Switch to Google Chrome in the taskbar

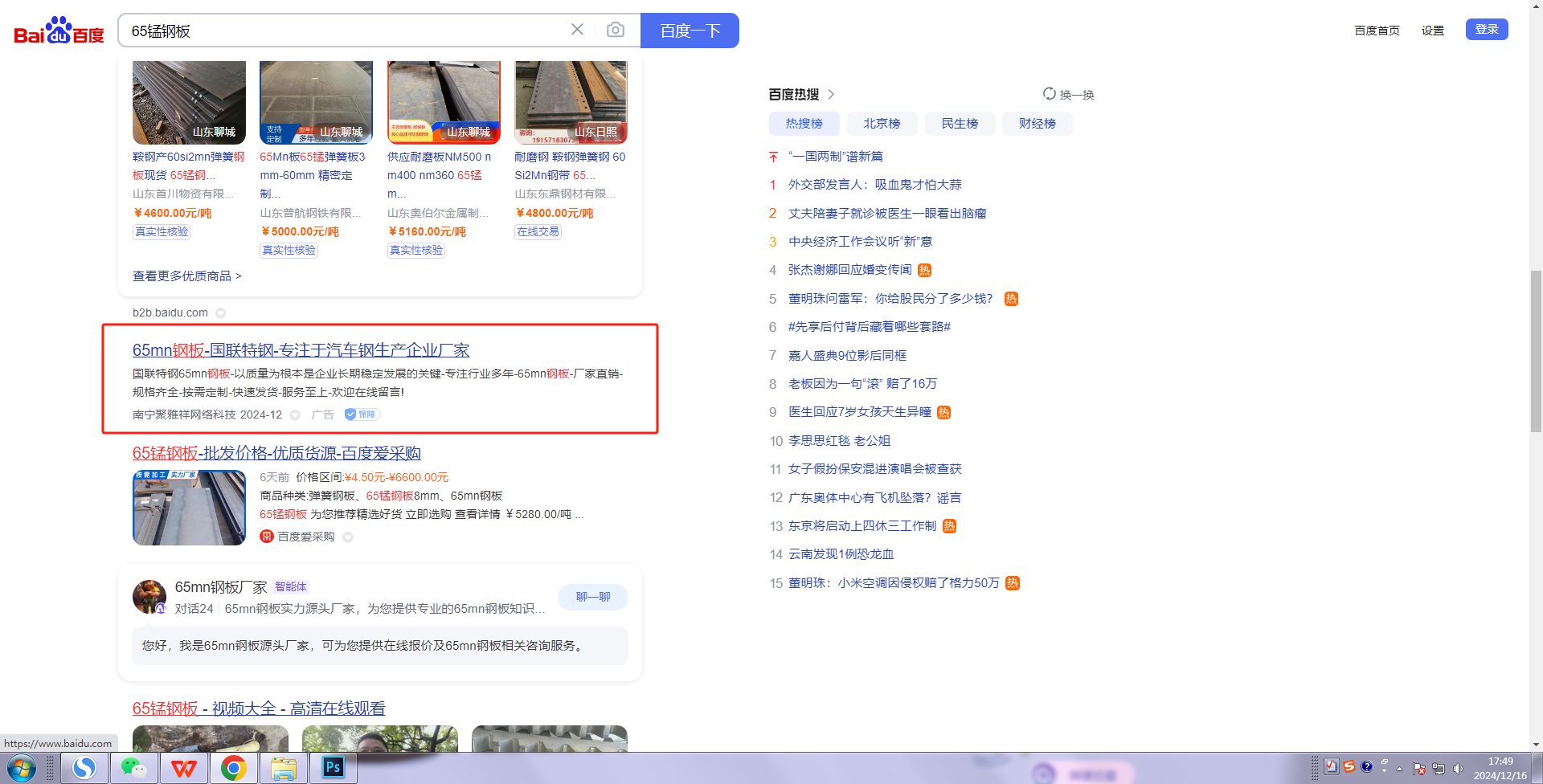point(234,769)
